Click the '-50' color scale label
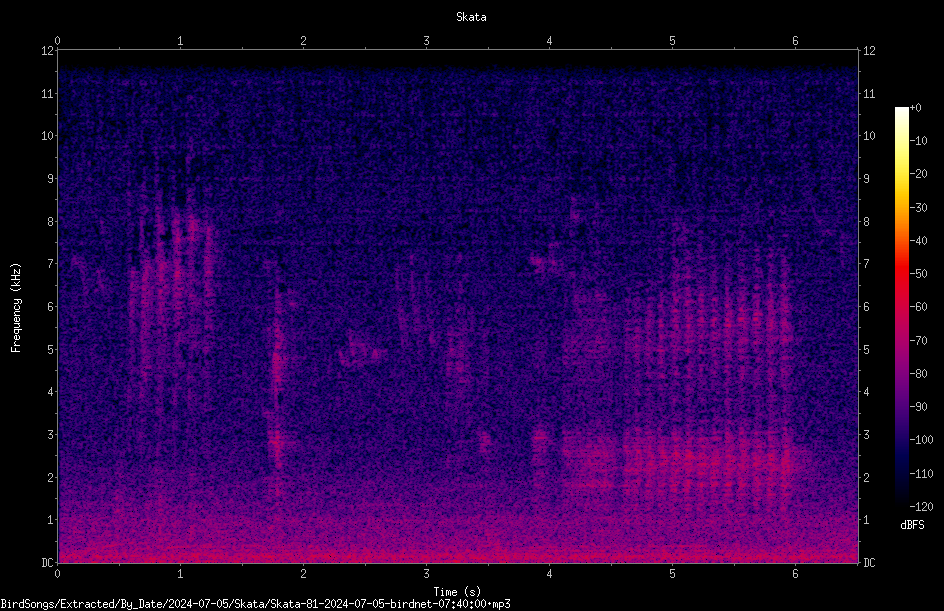Image resolution: width=944 pixels, height=611 pixels. [x=919, y=273]
